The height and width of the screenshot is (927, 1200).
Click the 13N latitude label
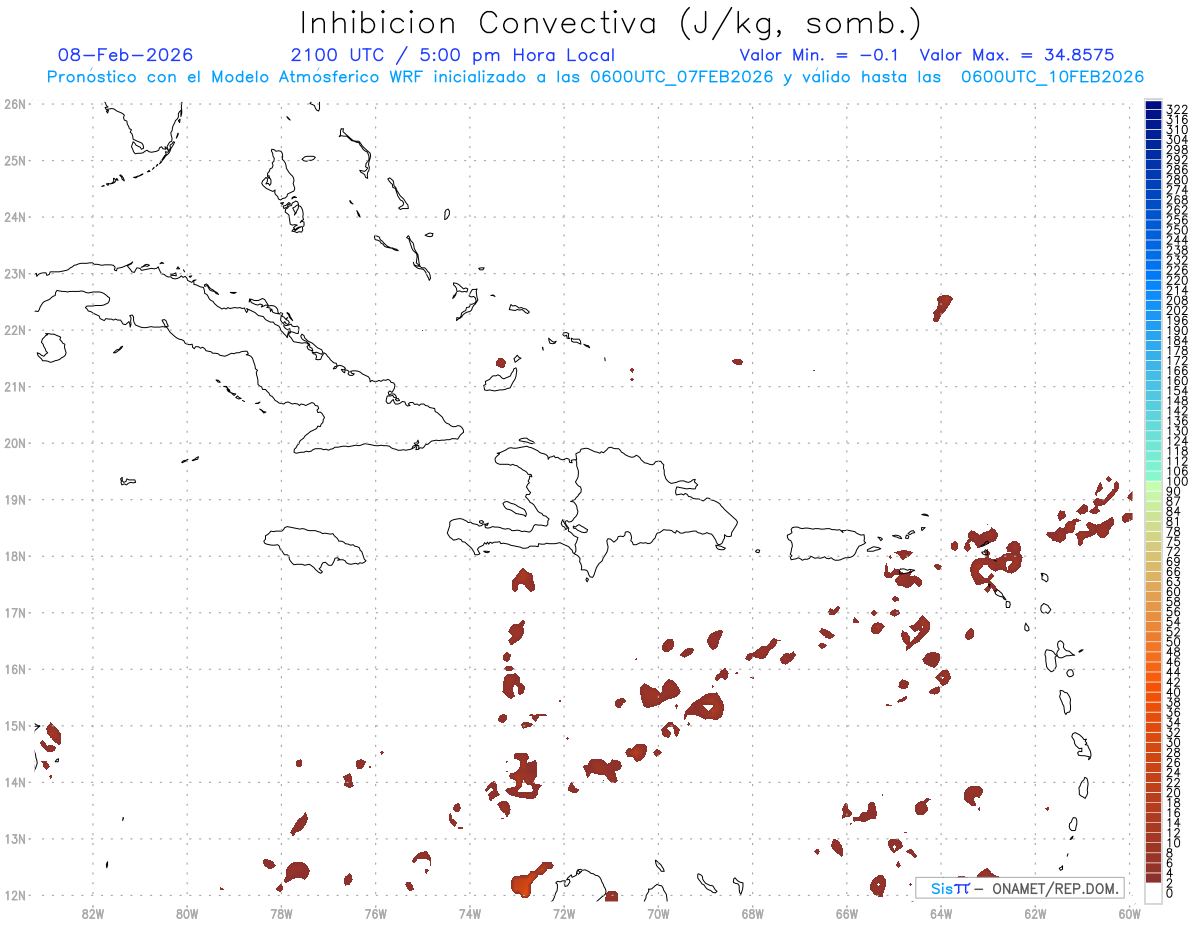14,838
